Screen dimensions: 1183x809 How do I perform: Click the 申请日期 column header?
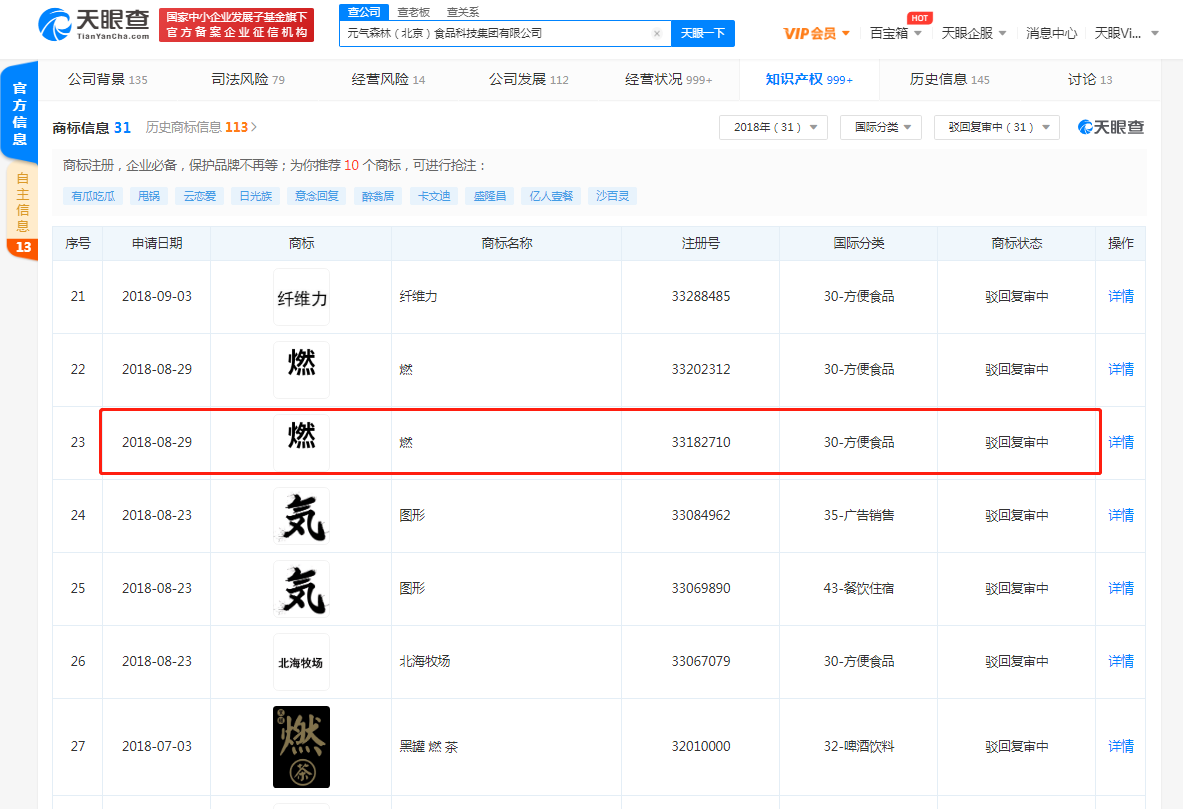click(157, 243)
